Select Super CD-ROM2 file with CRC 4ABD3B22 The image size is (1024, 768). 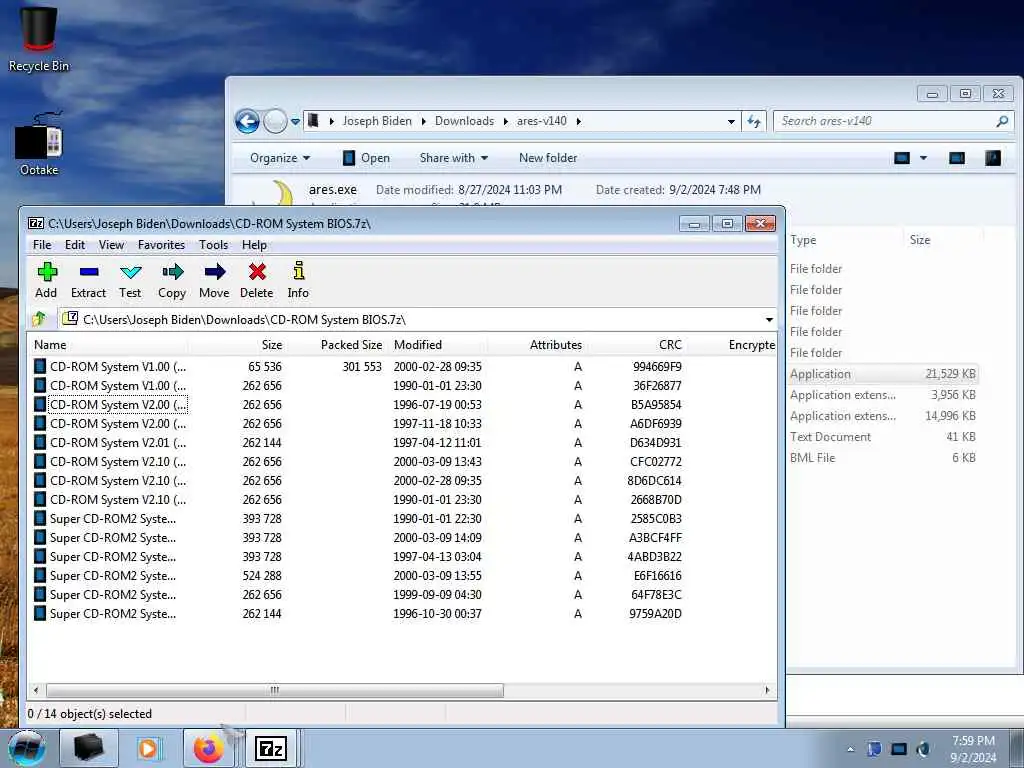click(112, 556)
